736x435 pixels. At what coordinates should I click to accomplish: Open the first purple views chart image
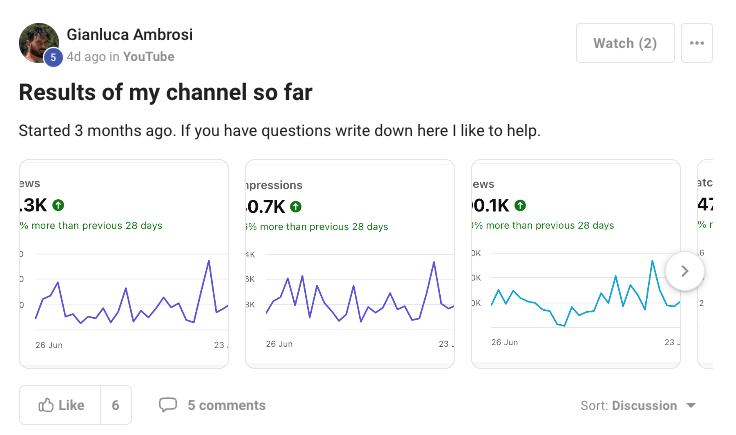click(124, 264)
